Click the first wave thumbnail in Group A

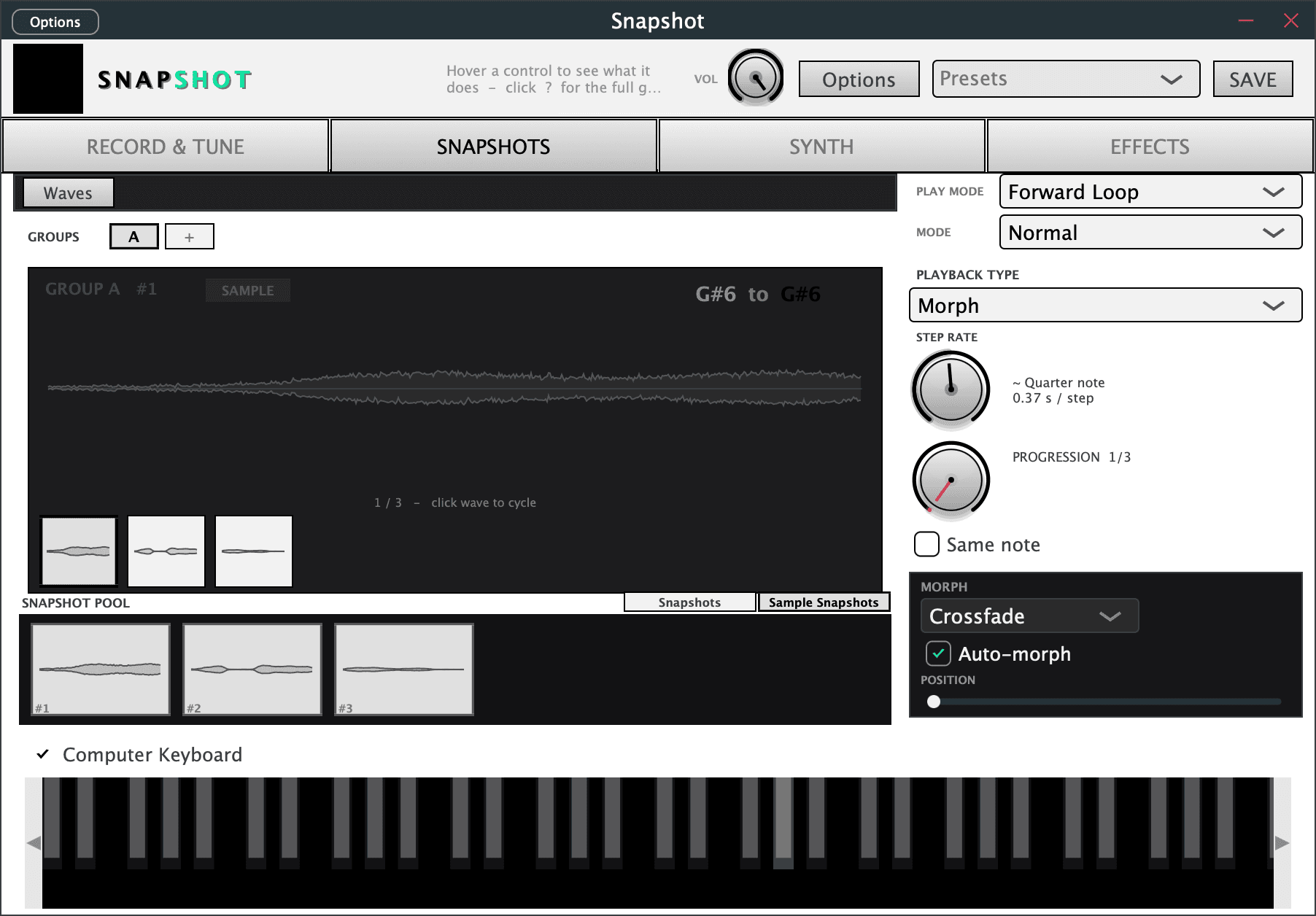pyautogui.click(x=79, y=551)
